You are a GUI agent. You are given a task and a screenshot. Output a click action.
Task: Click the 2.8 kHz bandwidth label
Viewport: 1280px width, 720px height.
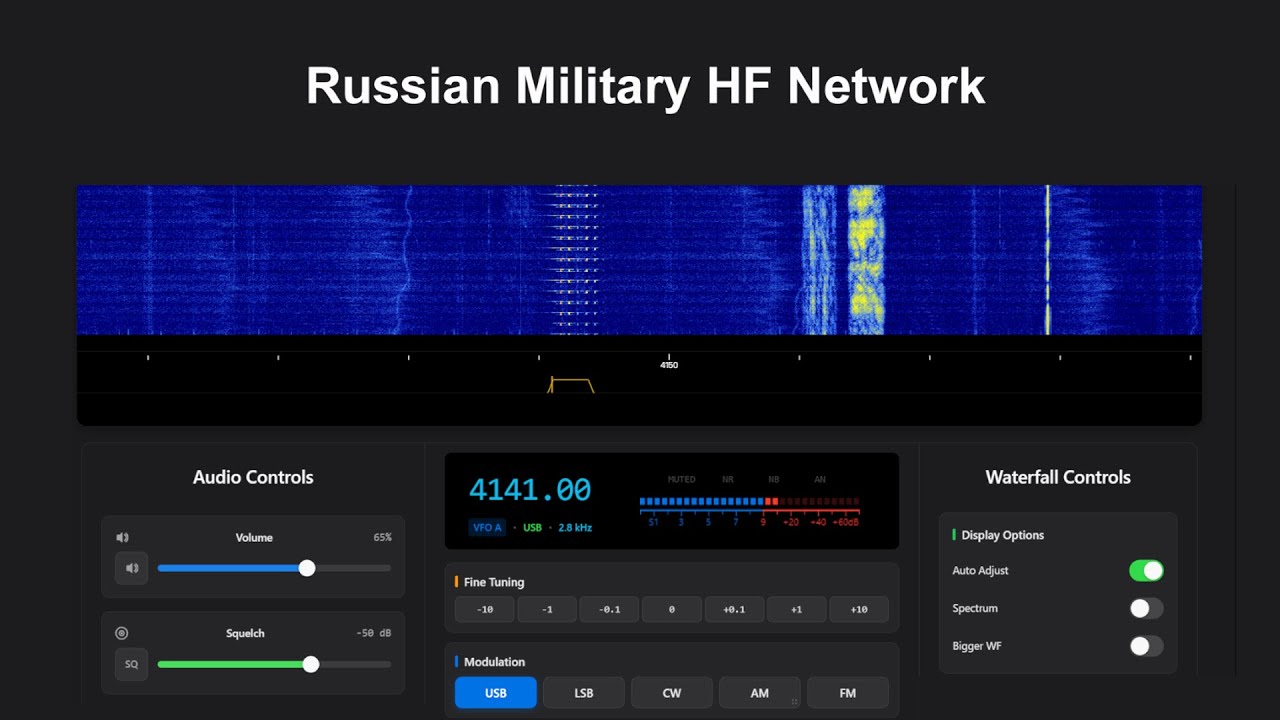575,527
